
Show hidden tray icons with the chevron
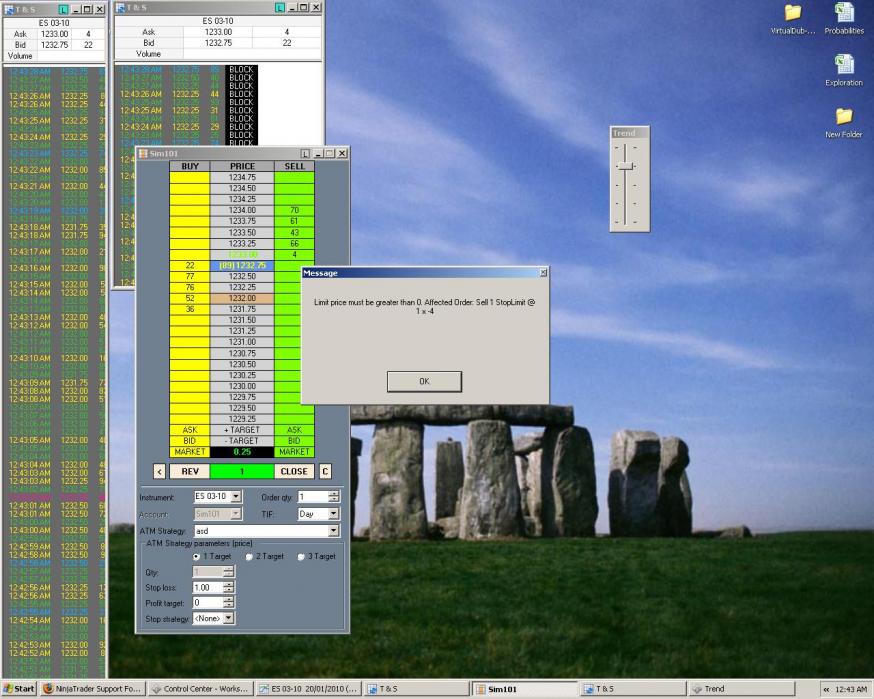point(827,690)
